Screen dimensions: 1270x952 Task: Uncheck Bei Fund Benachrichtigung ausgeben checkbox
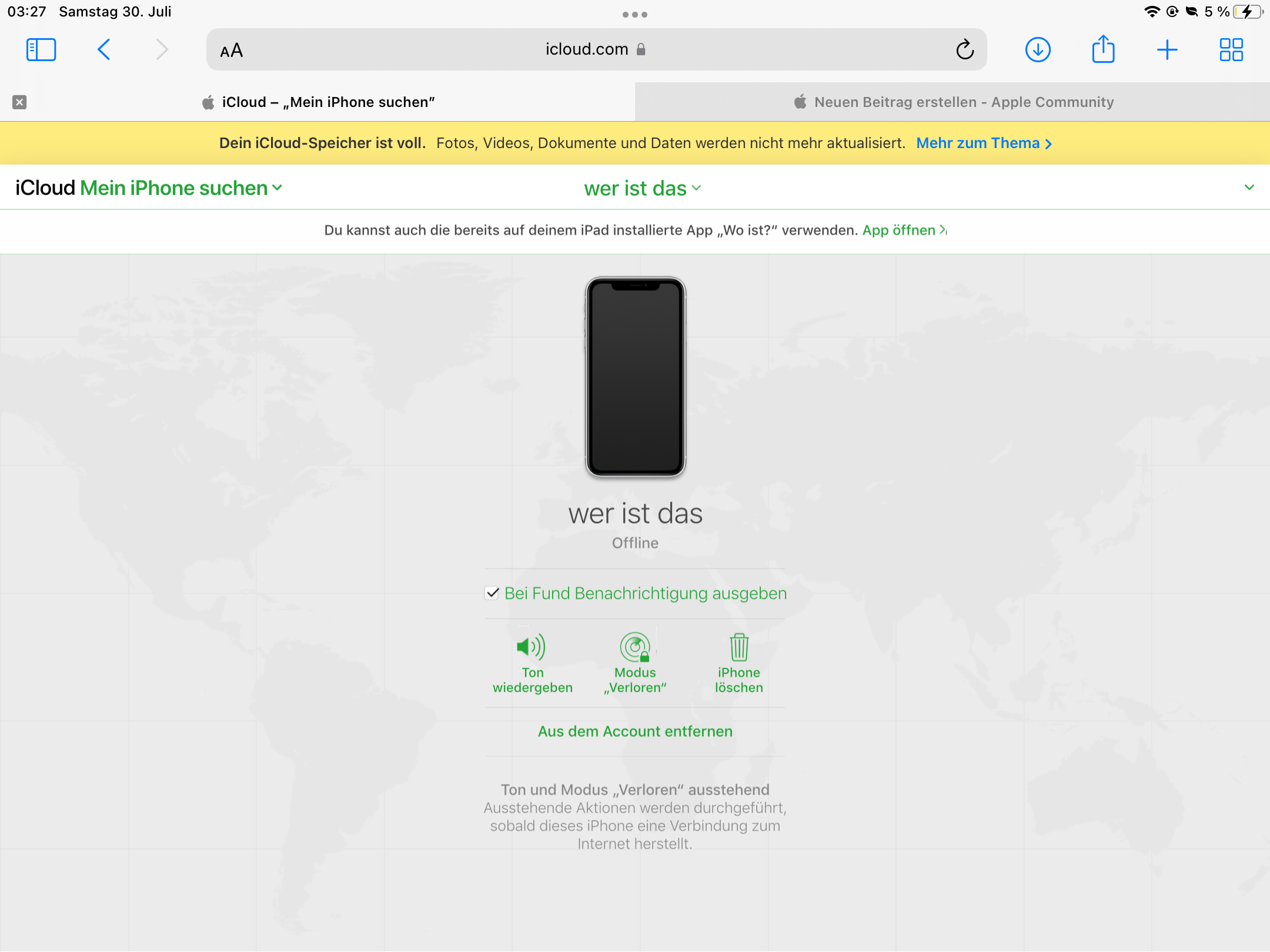492,594
